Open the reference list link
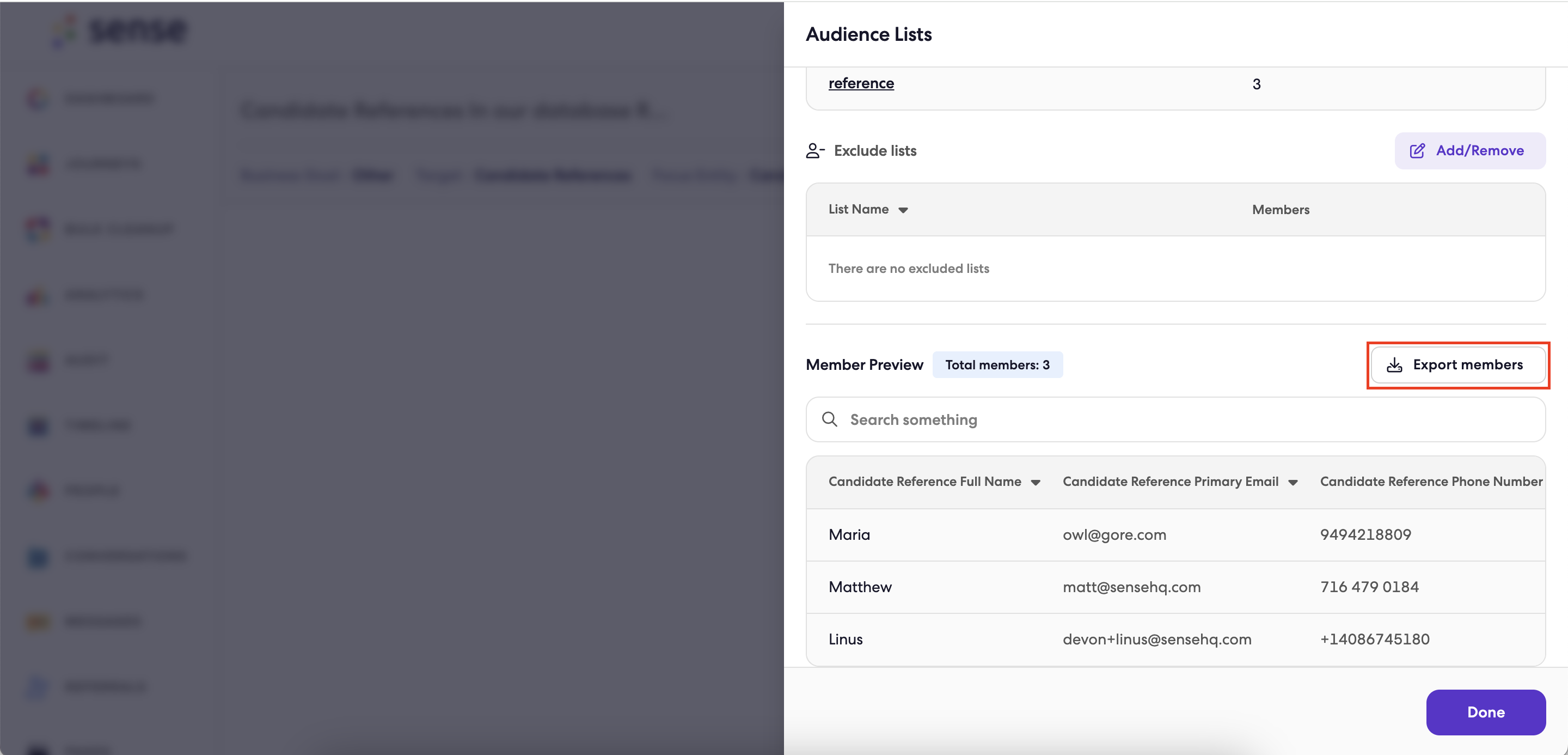 (x=861, y=83)
